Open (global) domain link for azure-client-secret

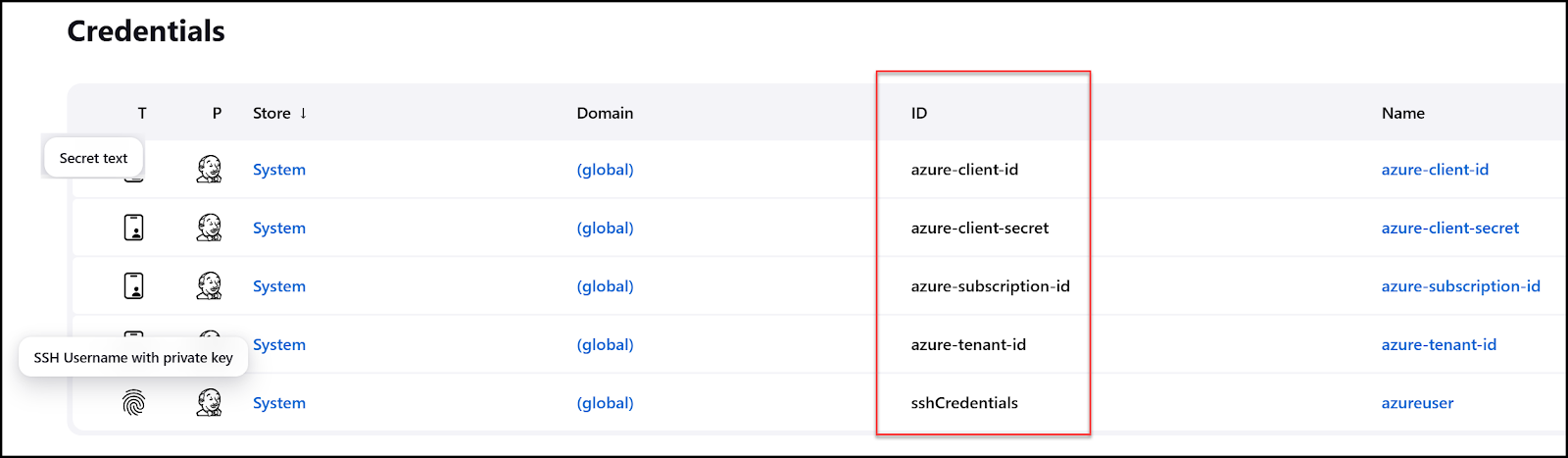click(605, 228)
